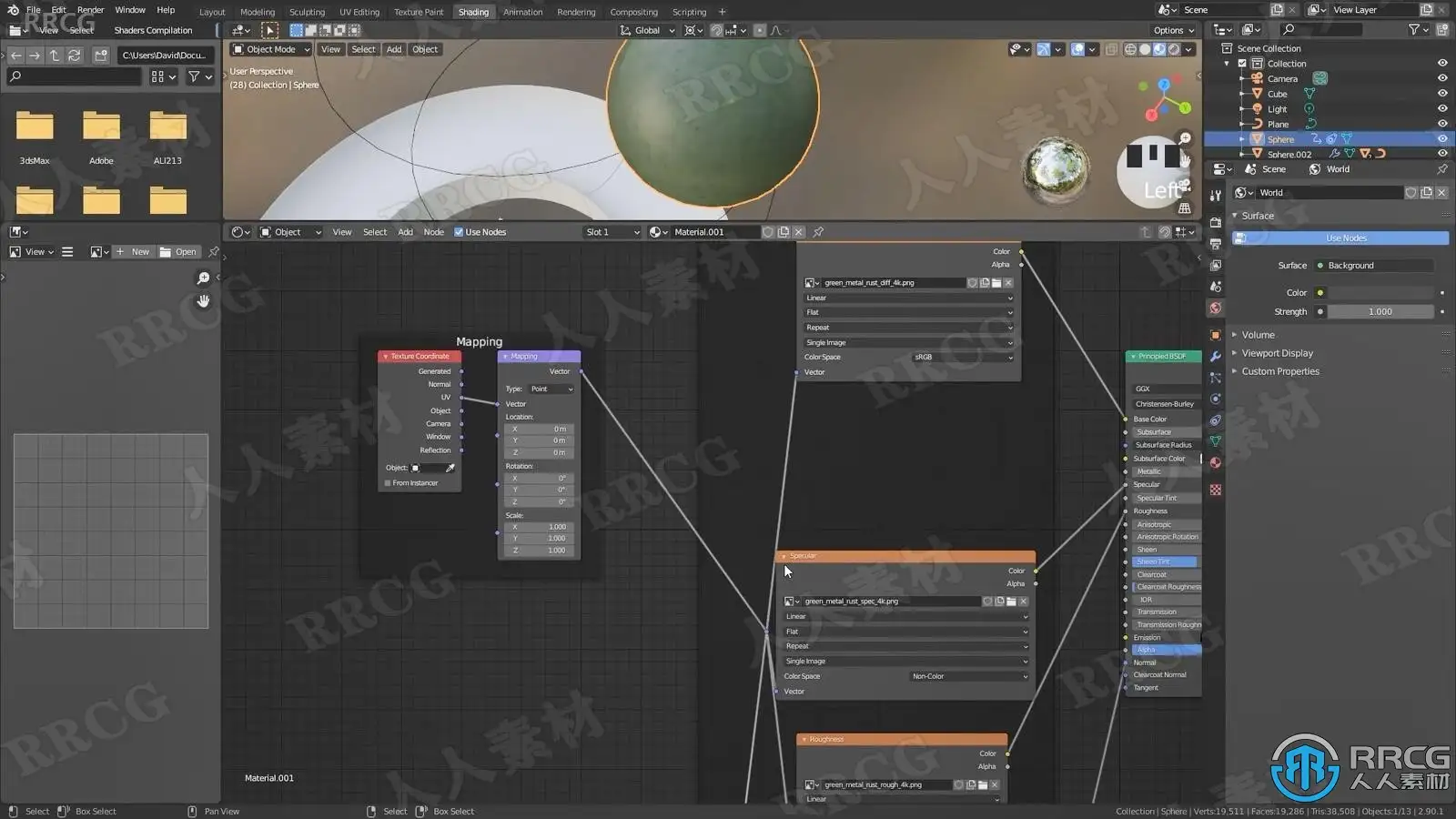This screenshot has width=1456, height=819.
Task: Hide Sphere.002 object in viewport
Action: [x=1442, y=154]
